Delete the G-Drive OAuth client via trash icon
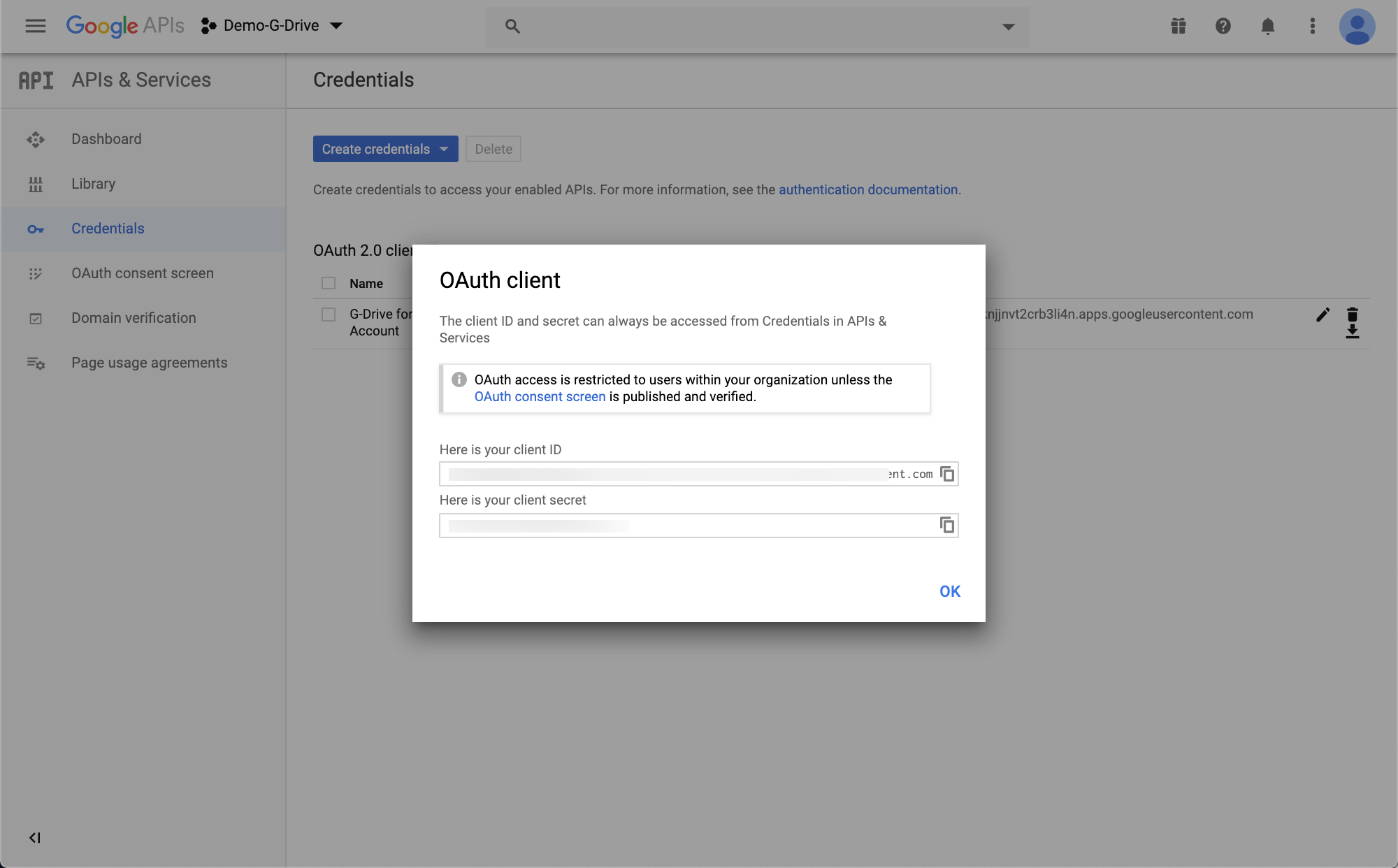 click(x=1353, y=314)
